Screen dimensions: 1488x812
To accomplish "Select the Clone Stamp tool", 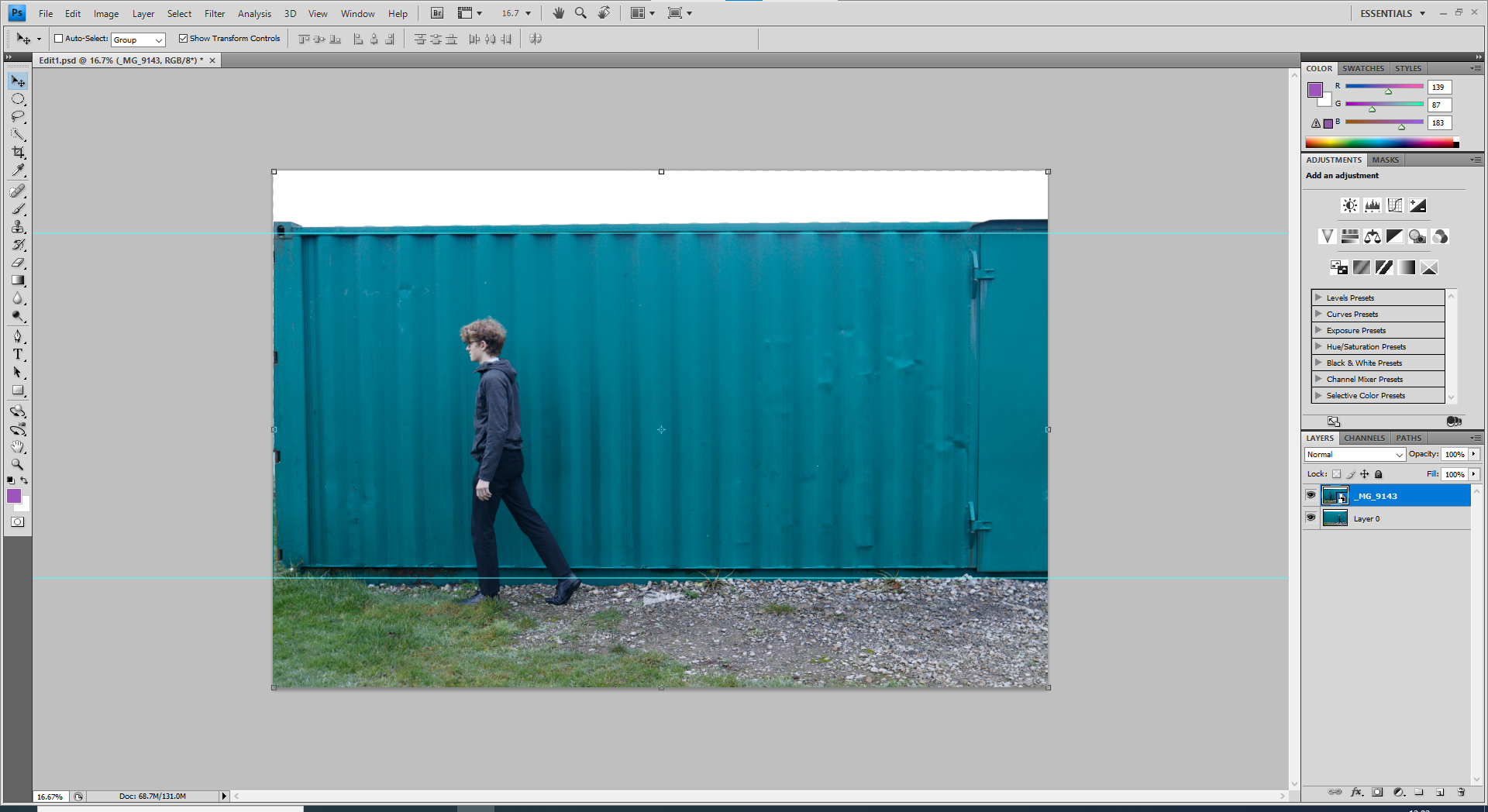I will pyautogui.click(x=18, y=227).
